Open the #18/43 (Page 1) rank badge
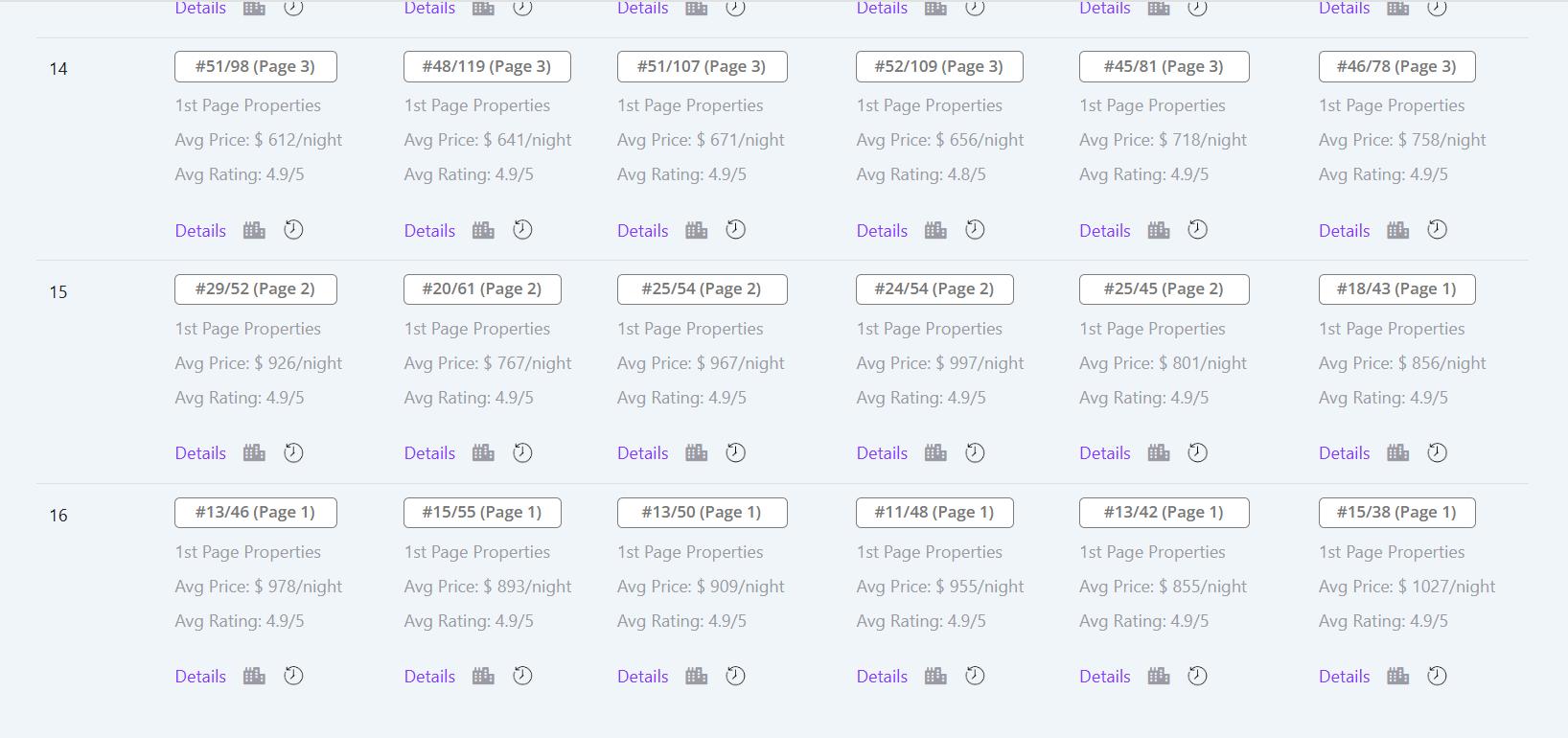1568x738 pixels. (1397, 289)
